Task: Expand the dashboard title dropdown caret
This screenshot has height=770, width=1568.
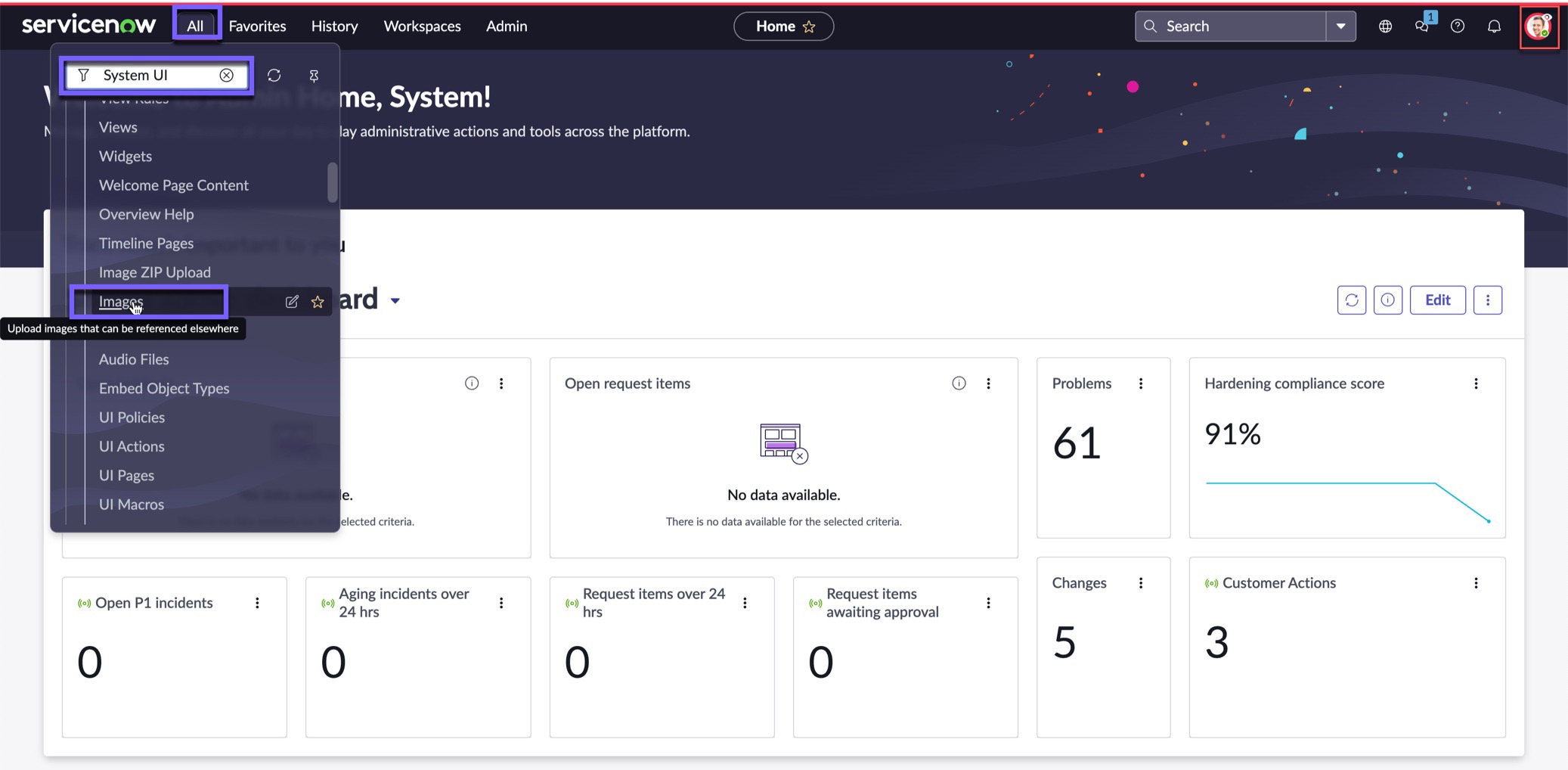Action: 395,300
